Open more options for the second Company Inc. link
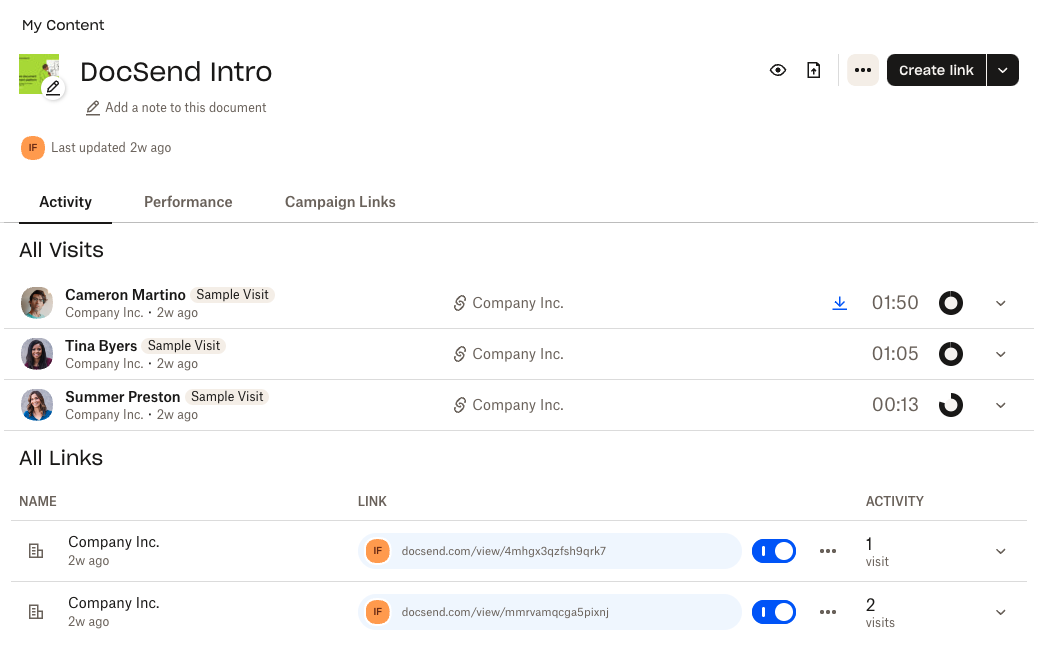 828,612
